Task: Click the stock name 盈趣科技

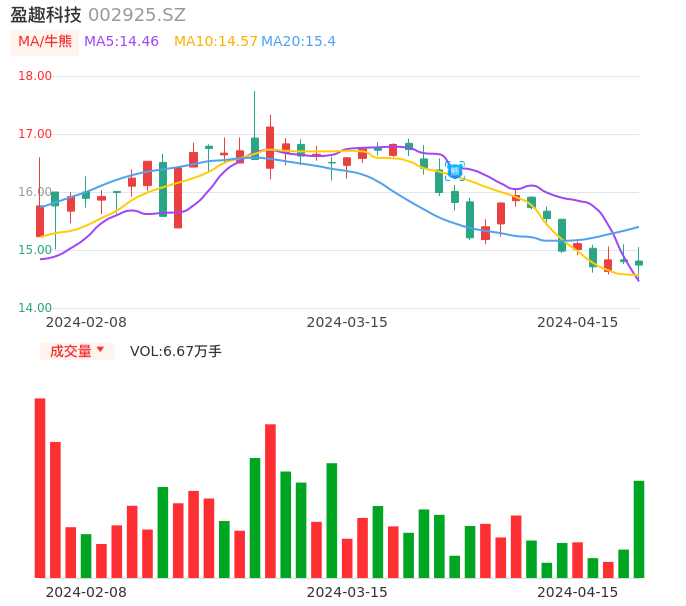Action: coord(46,15)
